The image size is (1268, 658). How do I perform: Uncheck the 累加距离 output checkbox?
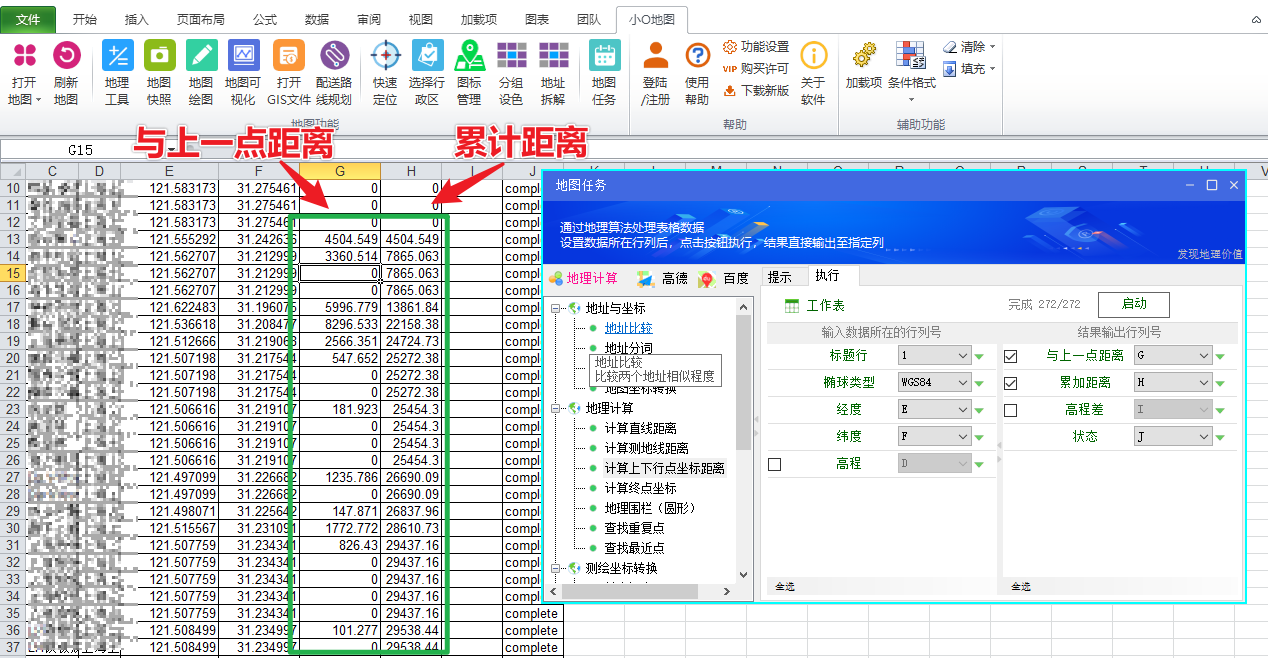(1011, 383)
